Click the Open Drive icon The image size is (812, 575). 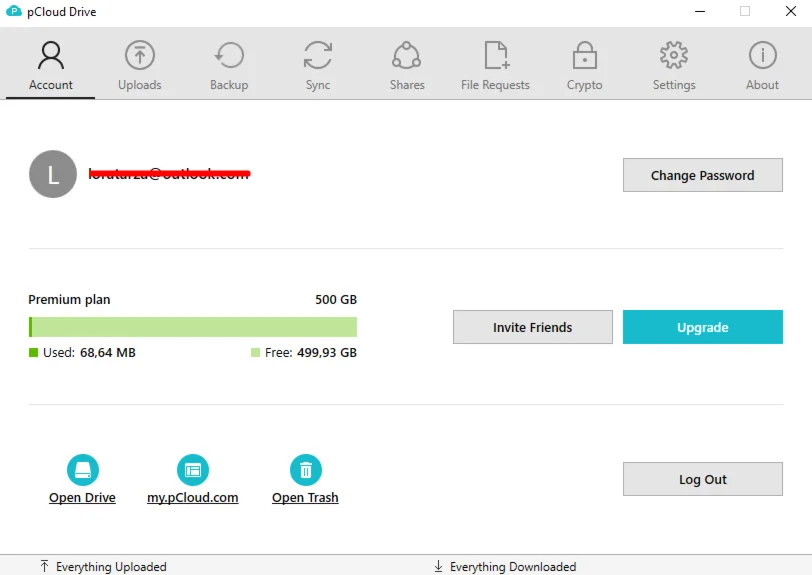[83, 470]
